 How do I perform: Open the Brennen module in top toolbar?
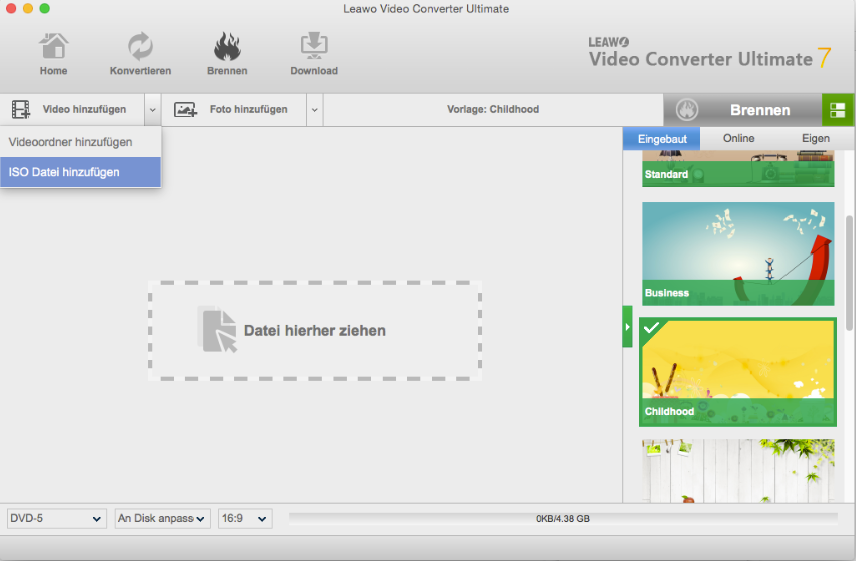point(227,54)
